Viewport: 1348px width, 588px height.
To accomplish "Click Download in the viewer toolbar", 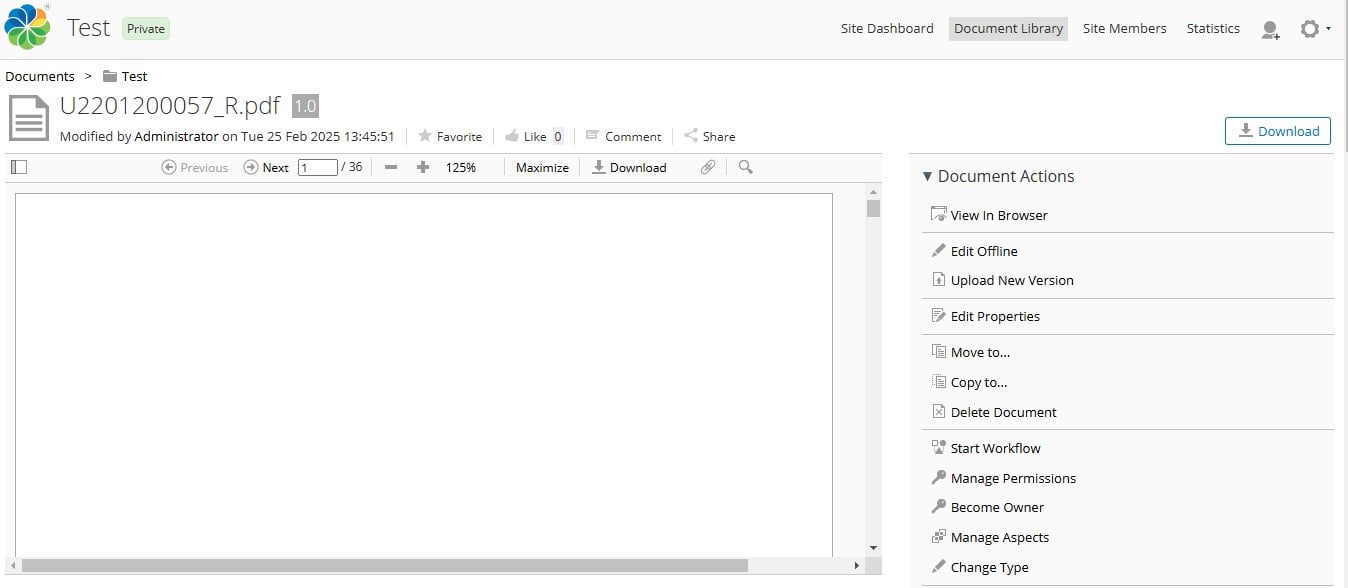I will point(629,167).
